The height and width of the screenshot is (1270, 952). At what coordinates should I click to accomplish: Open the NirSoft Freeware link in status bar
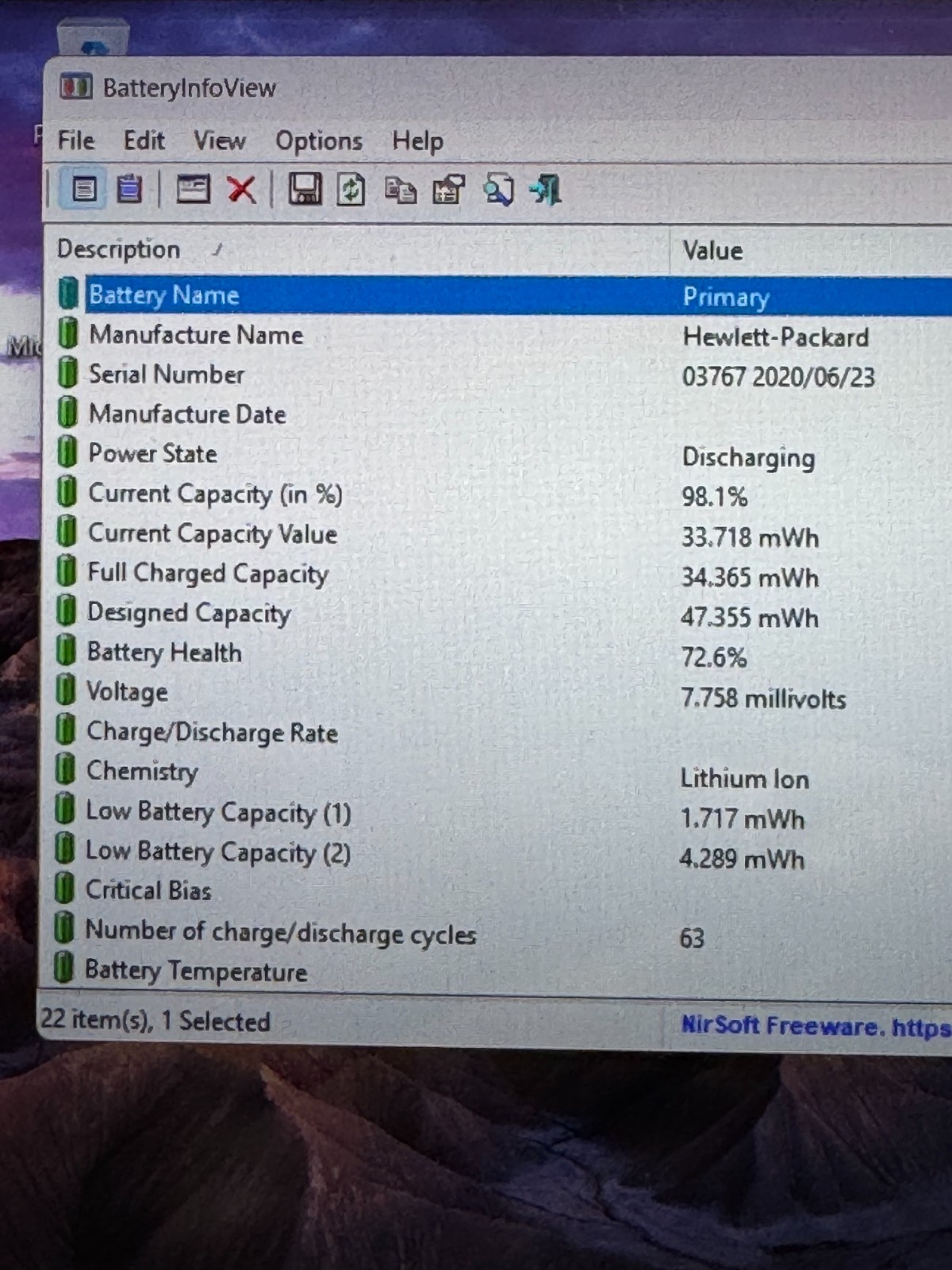(816, 1026)
